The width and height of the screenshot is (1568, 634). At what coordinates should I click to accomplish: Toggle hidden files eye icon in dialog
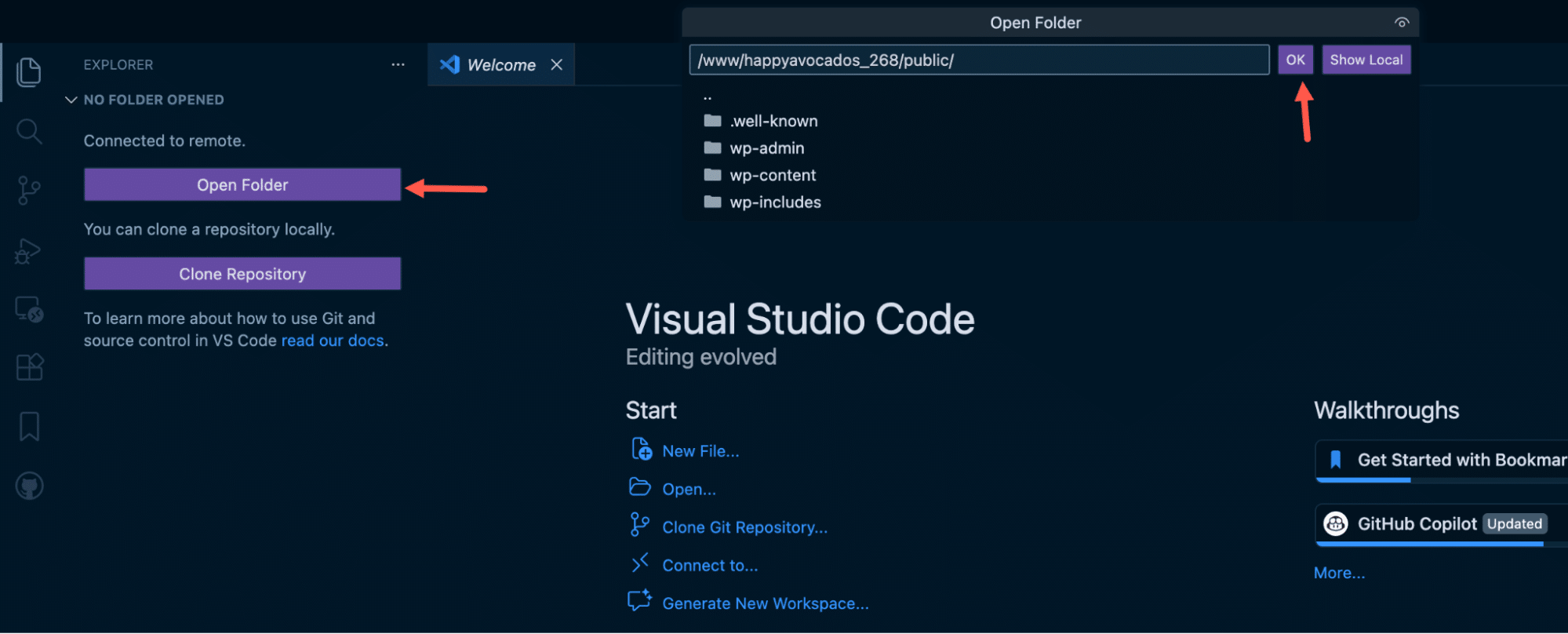click(1402, 23)
